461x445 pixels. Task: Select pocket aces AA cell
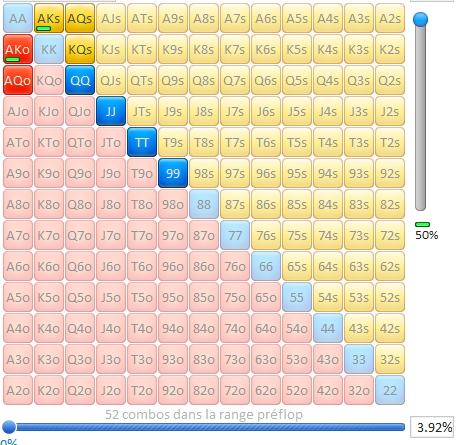point(18,18)
